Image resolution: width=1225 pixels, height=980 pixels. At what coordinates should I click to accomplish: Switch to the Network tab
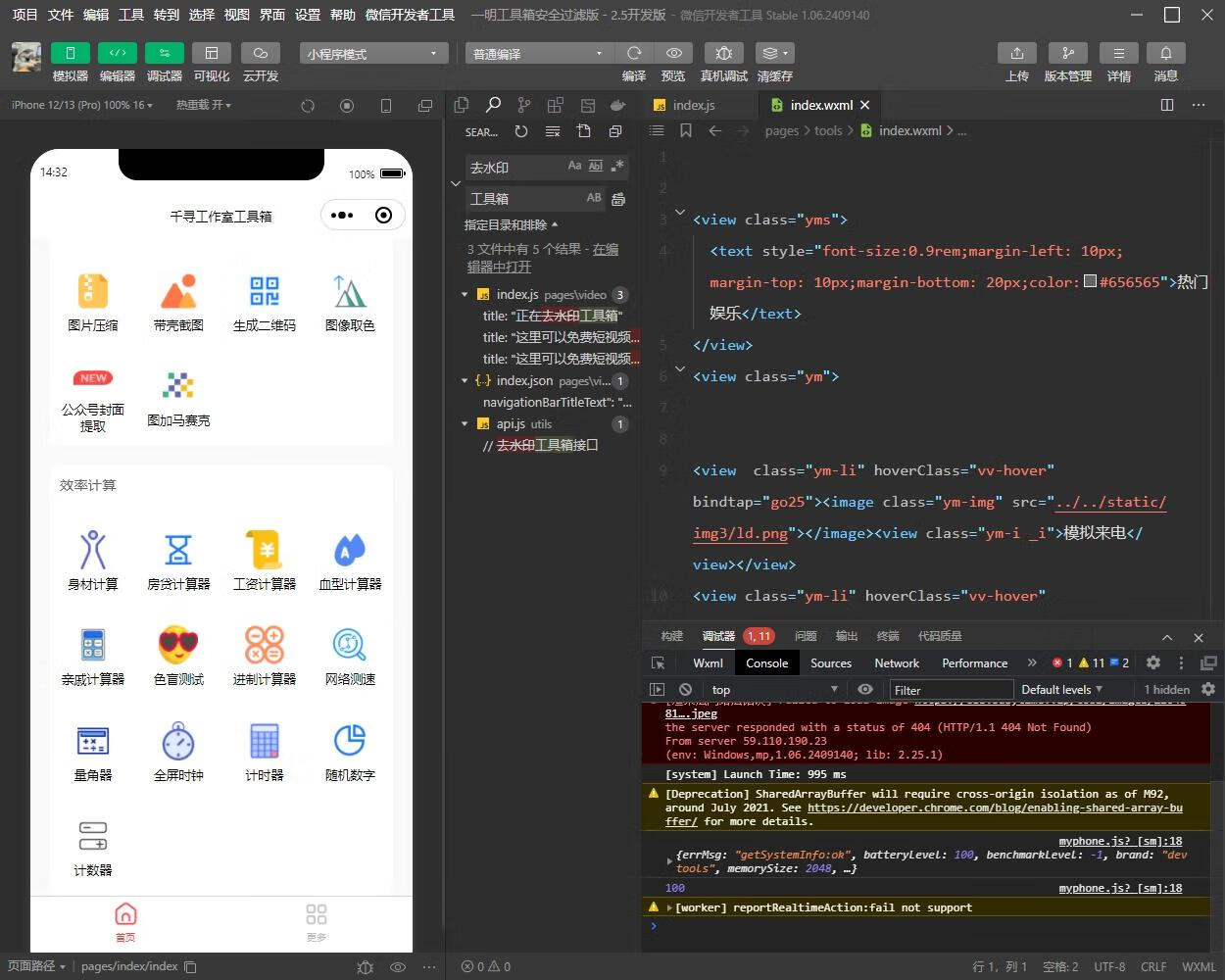896,663
